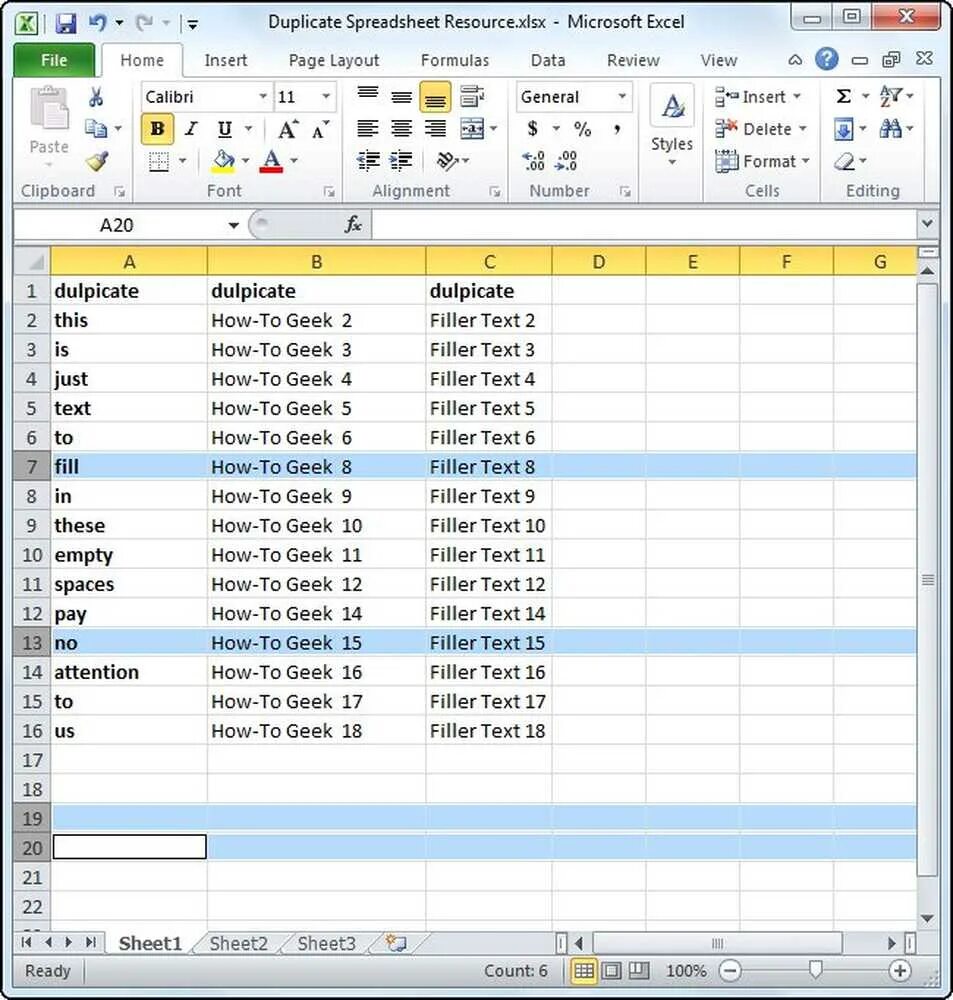
Task: Click Top Align icon
Action: (368, 96)
